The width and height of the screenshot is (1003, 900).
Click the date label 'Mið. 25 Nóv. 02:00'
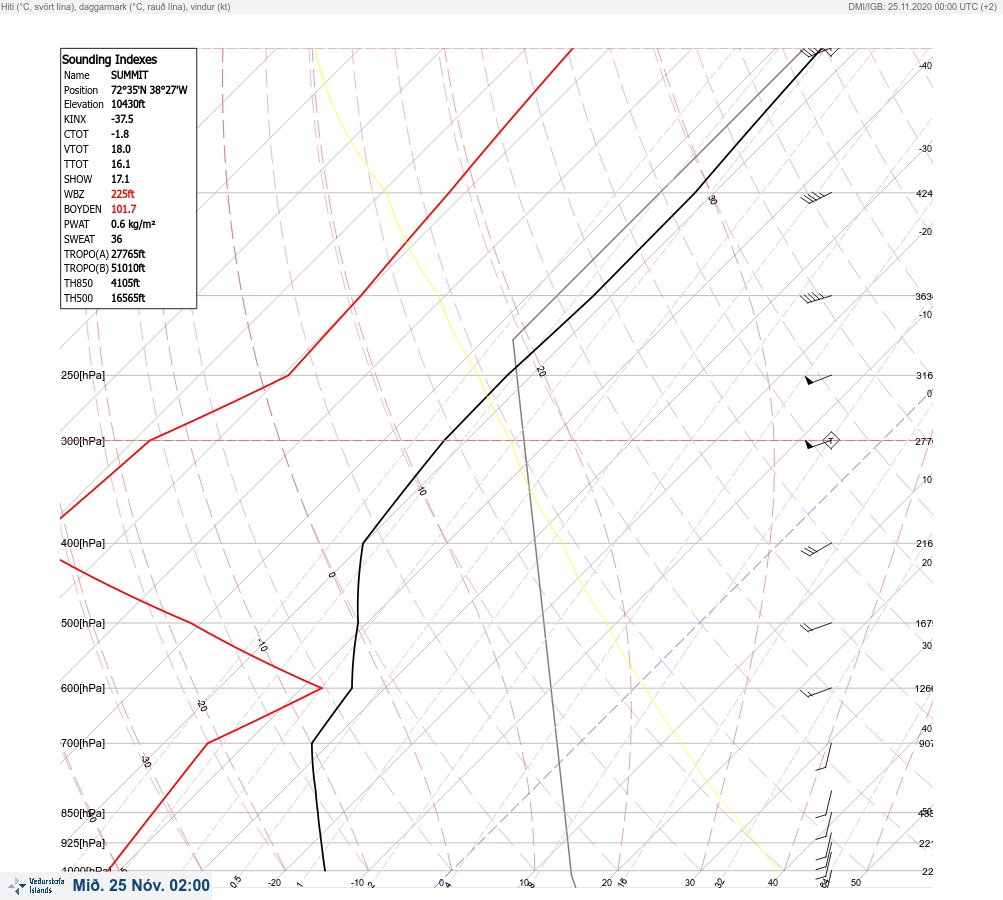click(141, 885)
